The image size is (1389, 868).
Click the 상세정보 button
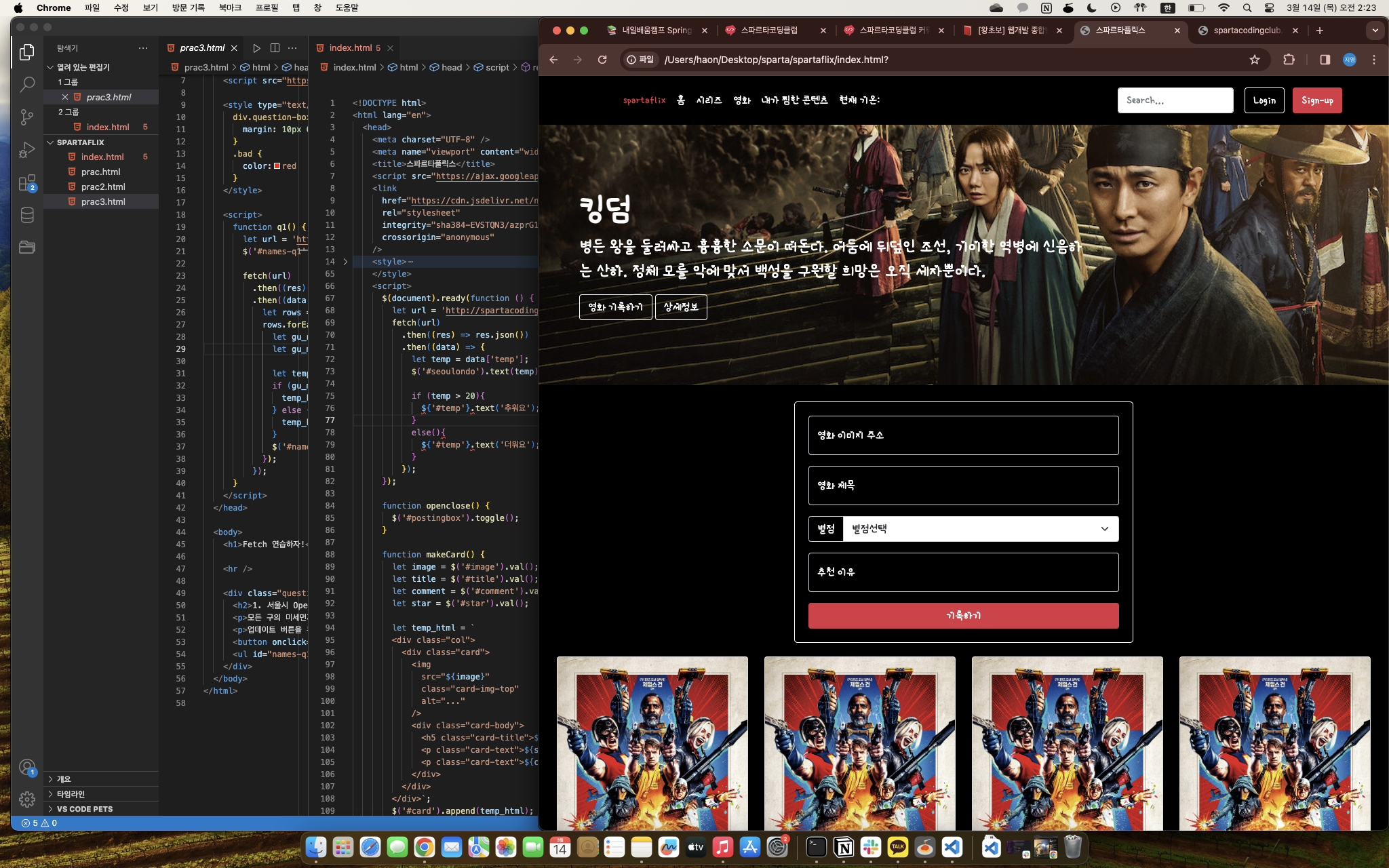coord(681,307)
